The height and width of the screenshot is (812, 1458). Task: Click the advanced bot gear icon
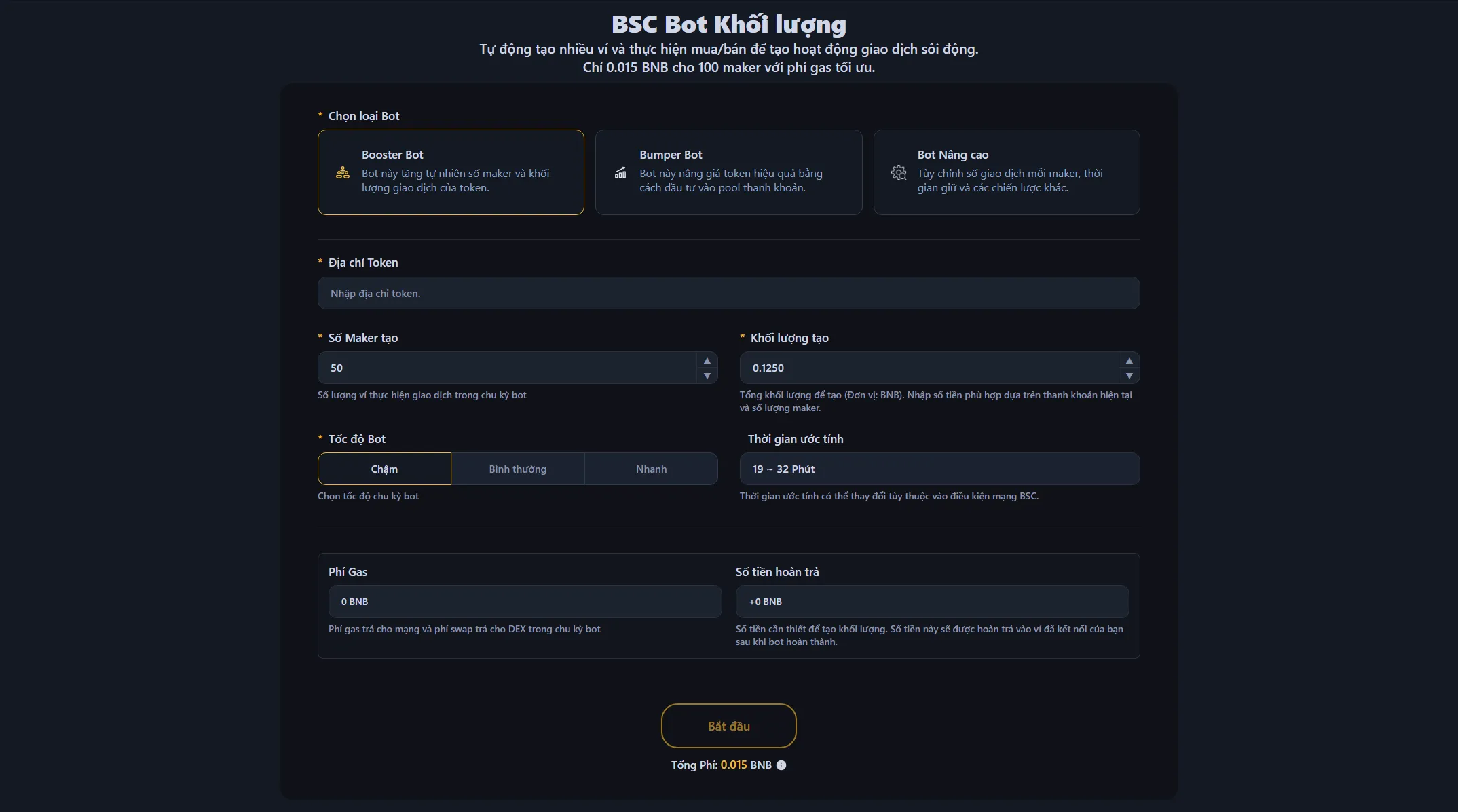point(899,173)
